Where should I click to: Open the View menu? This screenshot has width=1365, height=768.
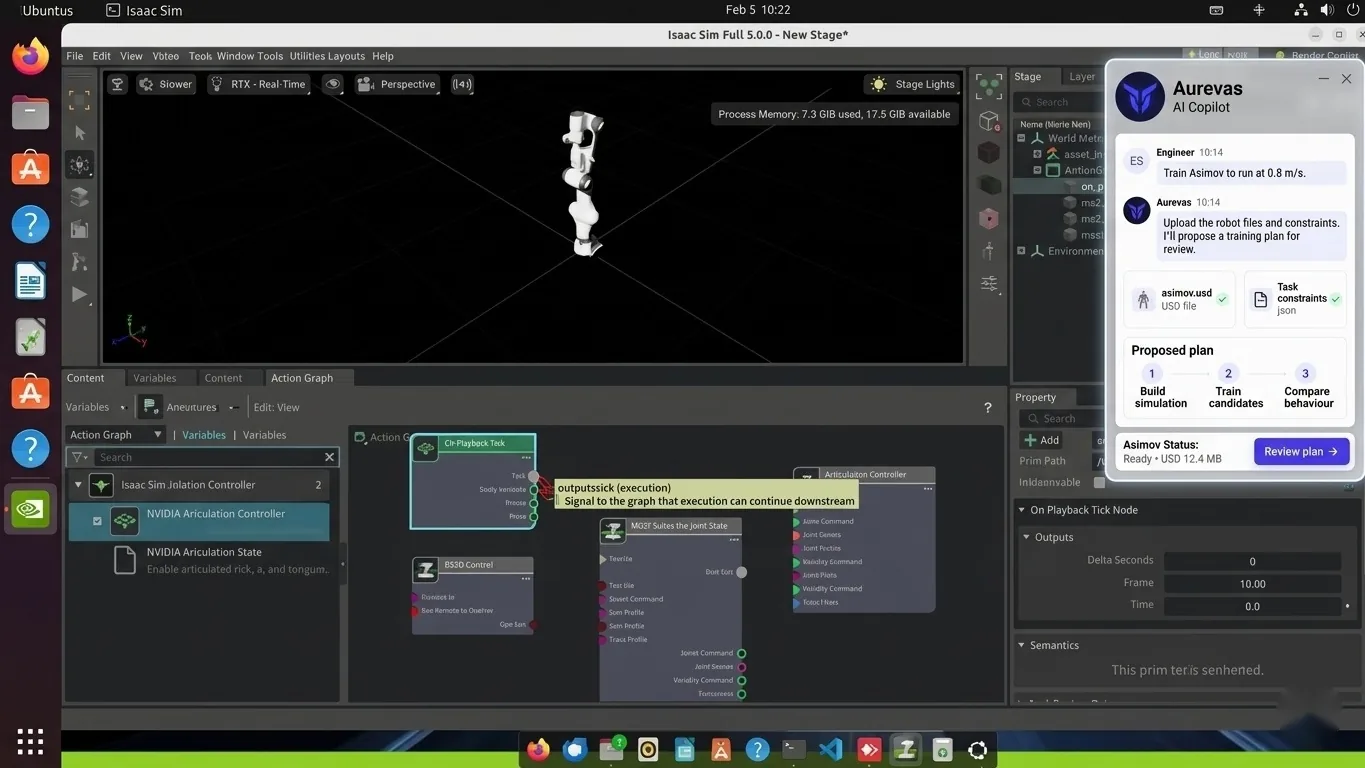click(131, 56)
